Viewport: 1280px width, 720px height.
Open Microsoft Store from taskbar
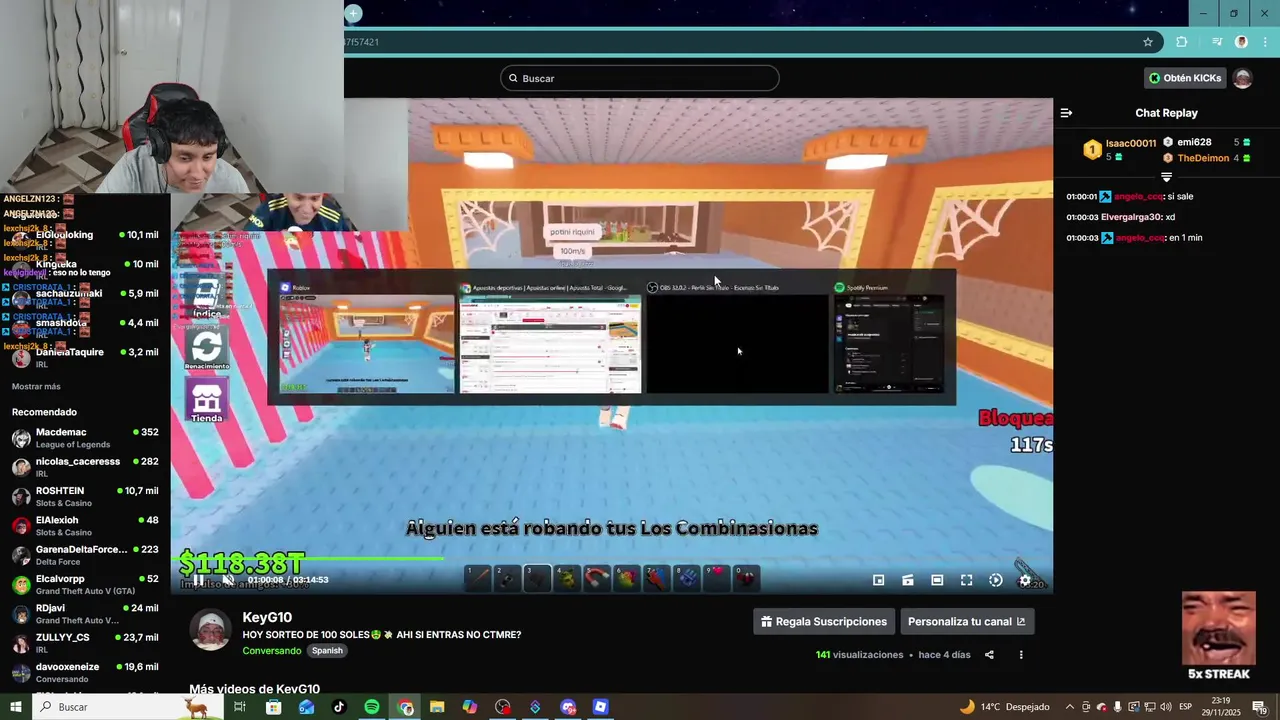pos(273,707)
